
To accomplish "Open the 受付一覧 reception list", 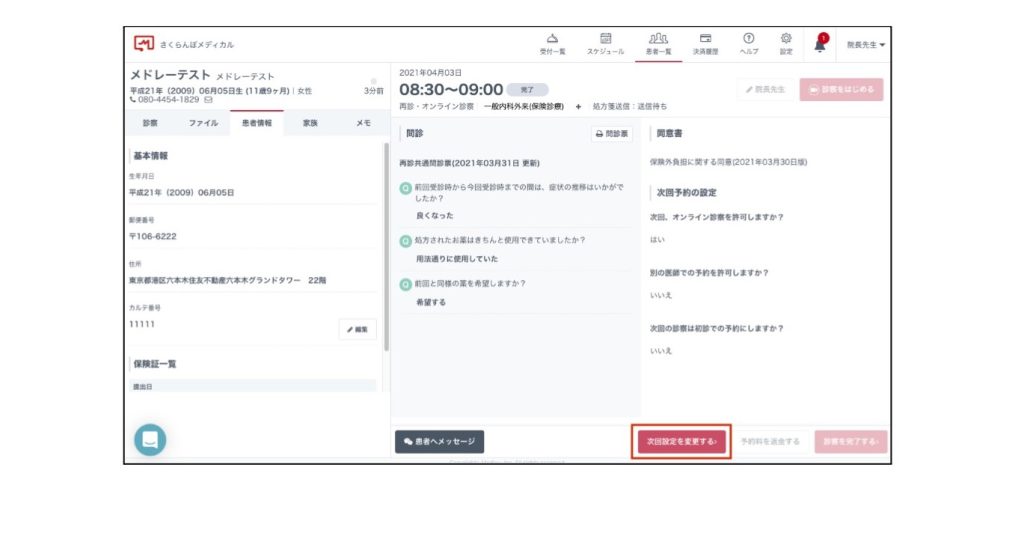I will click(552, 43).
